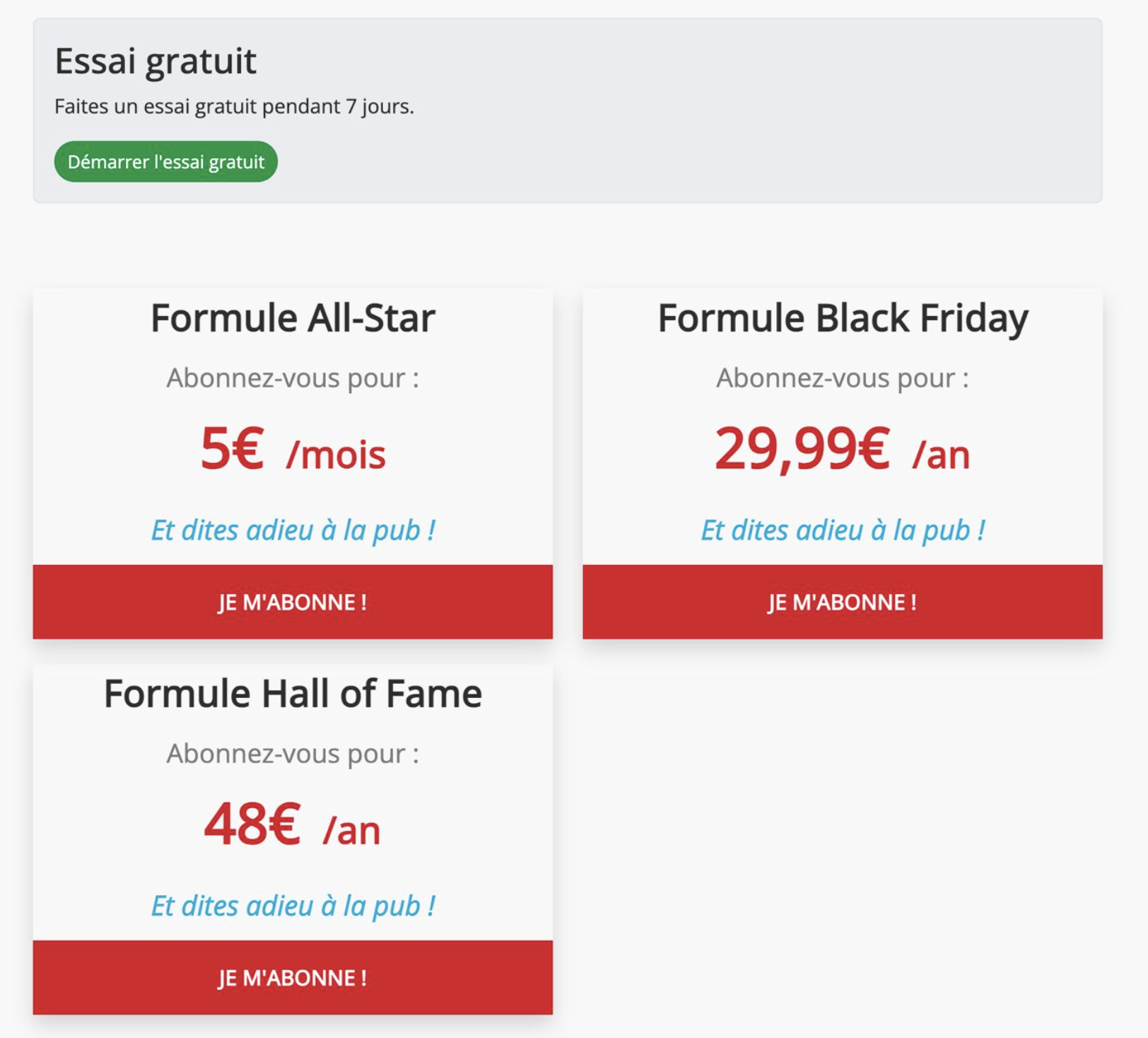Click /an label in the Black Friday card
This screenshot has height=1038, width=1148.
941,455
